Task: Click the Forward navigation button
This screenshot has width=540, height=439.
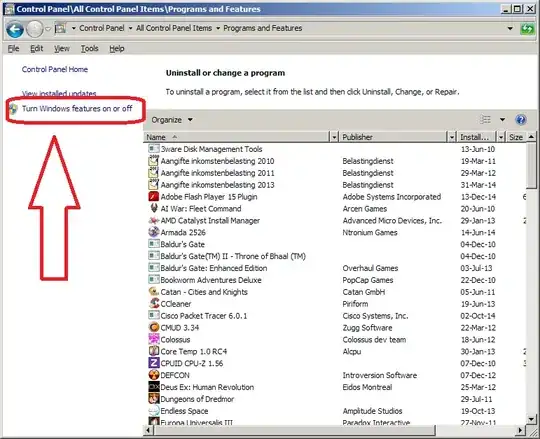Action: 35,29
